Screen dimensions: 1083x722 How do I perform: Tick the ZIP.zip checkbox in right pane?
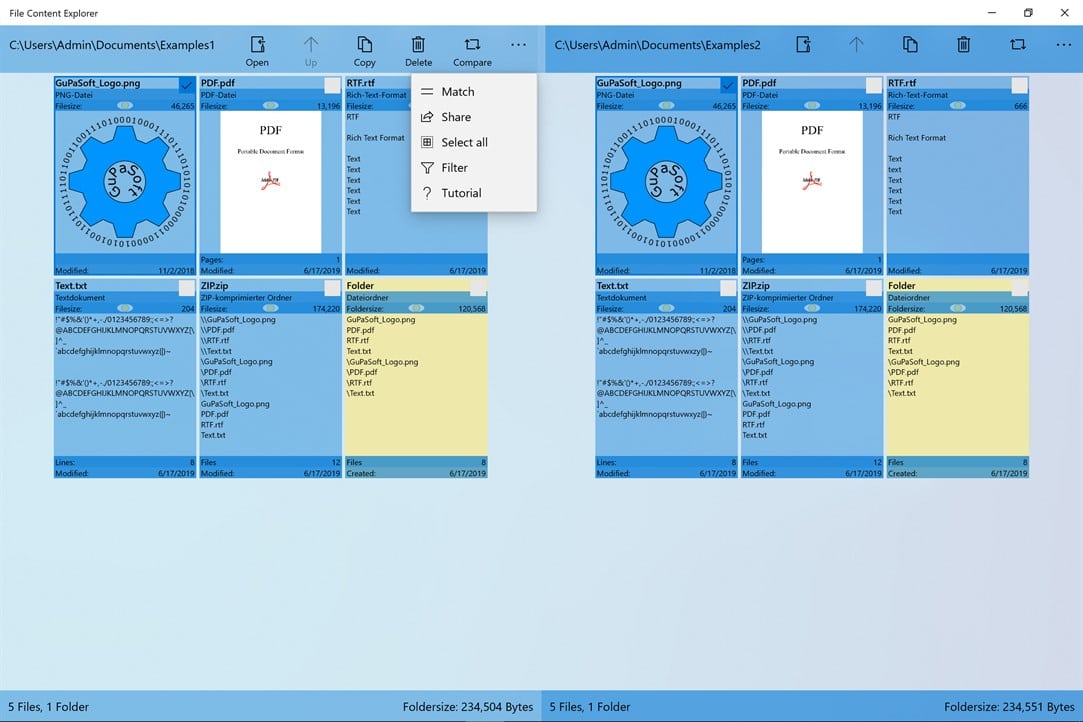874,288
